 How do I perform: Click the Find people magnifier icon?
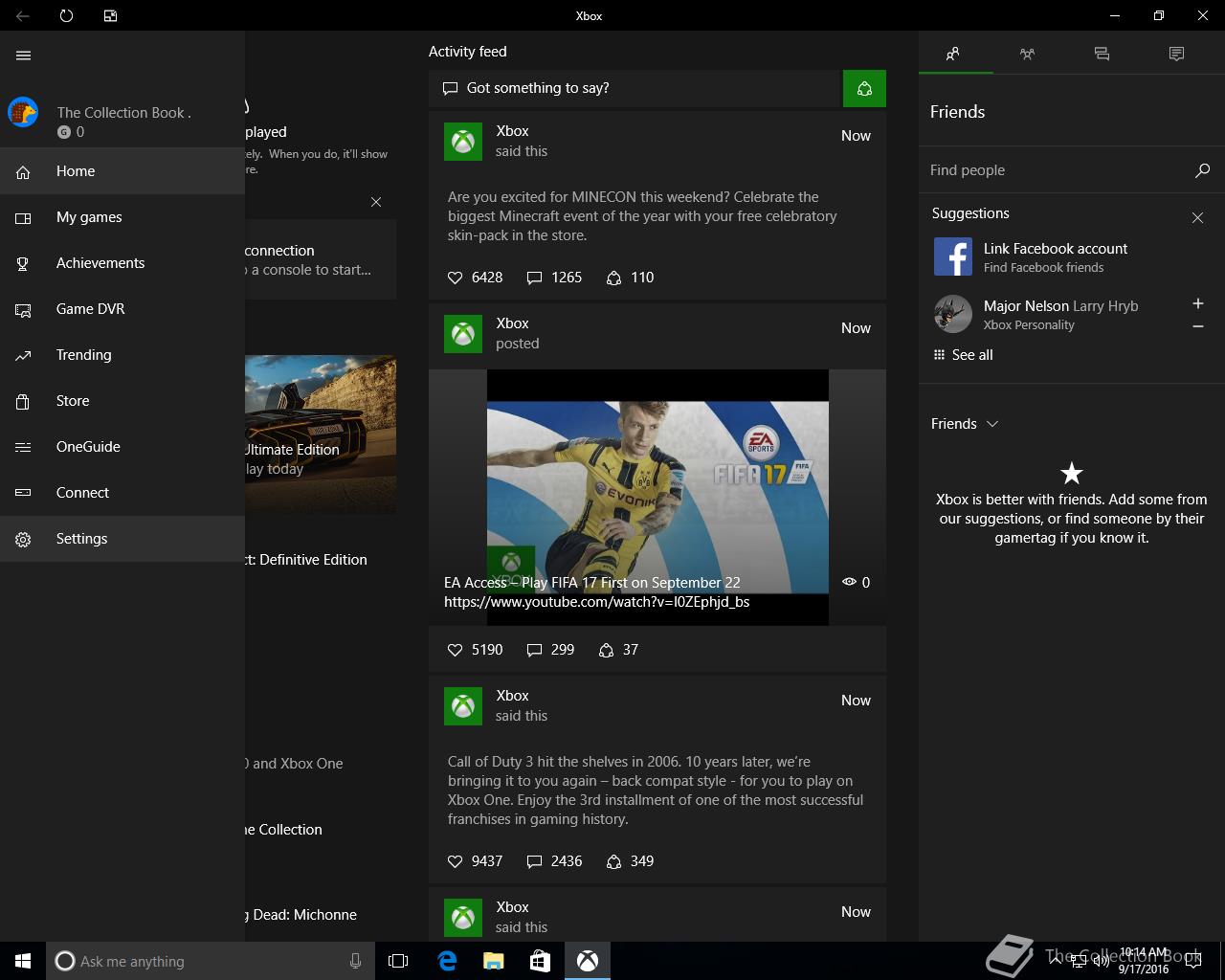pos(1202,170)
